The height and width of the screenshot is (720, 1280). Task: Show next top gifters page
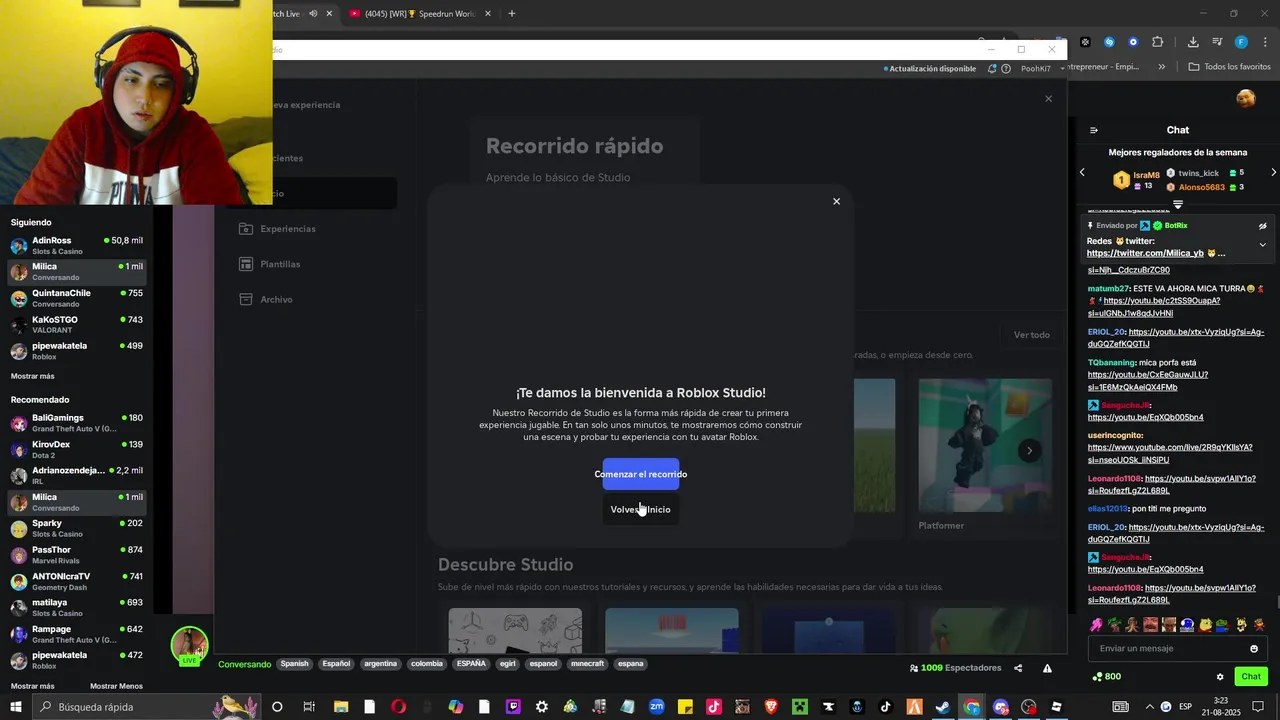click(x=1273, y=173)
